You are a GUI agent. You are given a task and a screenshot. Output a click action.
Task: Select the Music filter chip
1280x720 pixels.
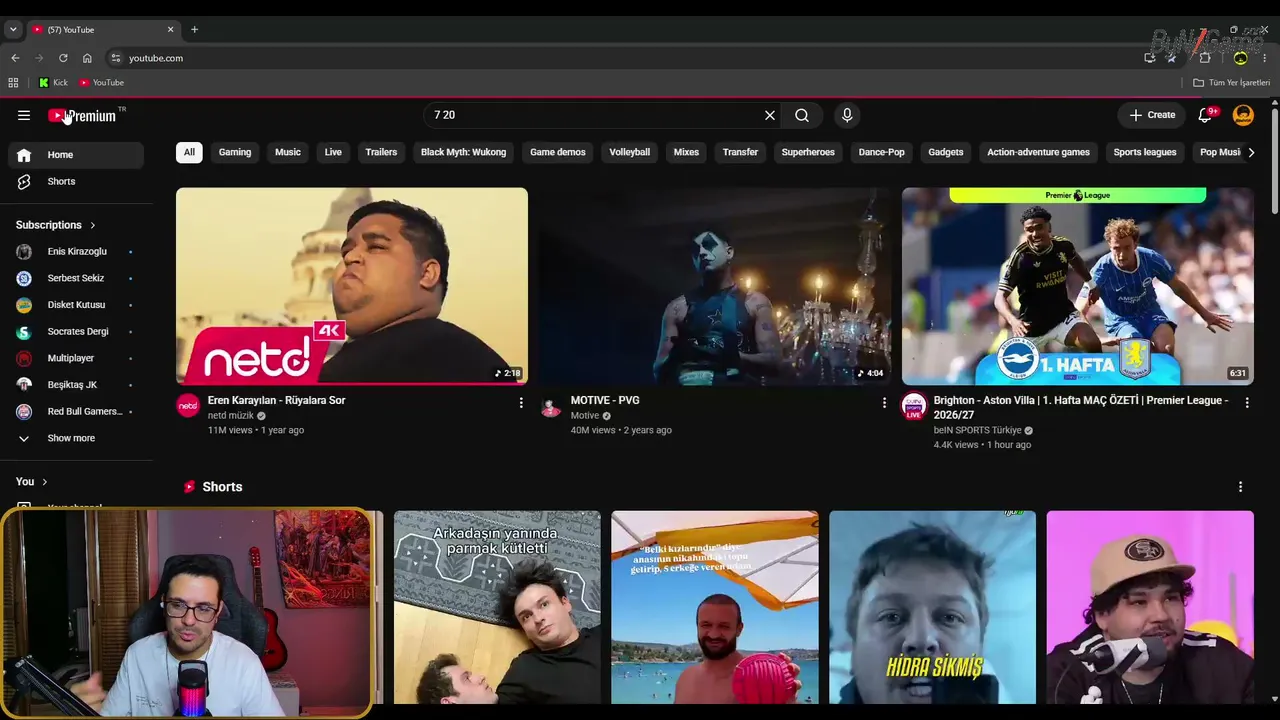288,152
